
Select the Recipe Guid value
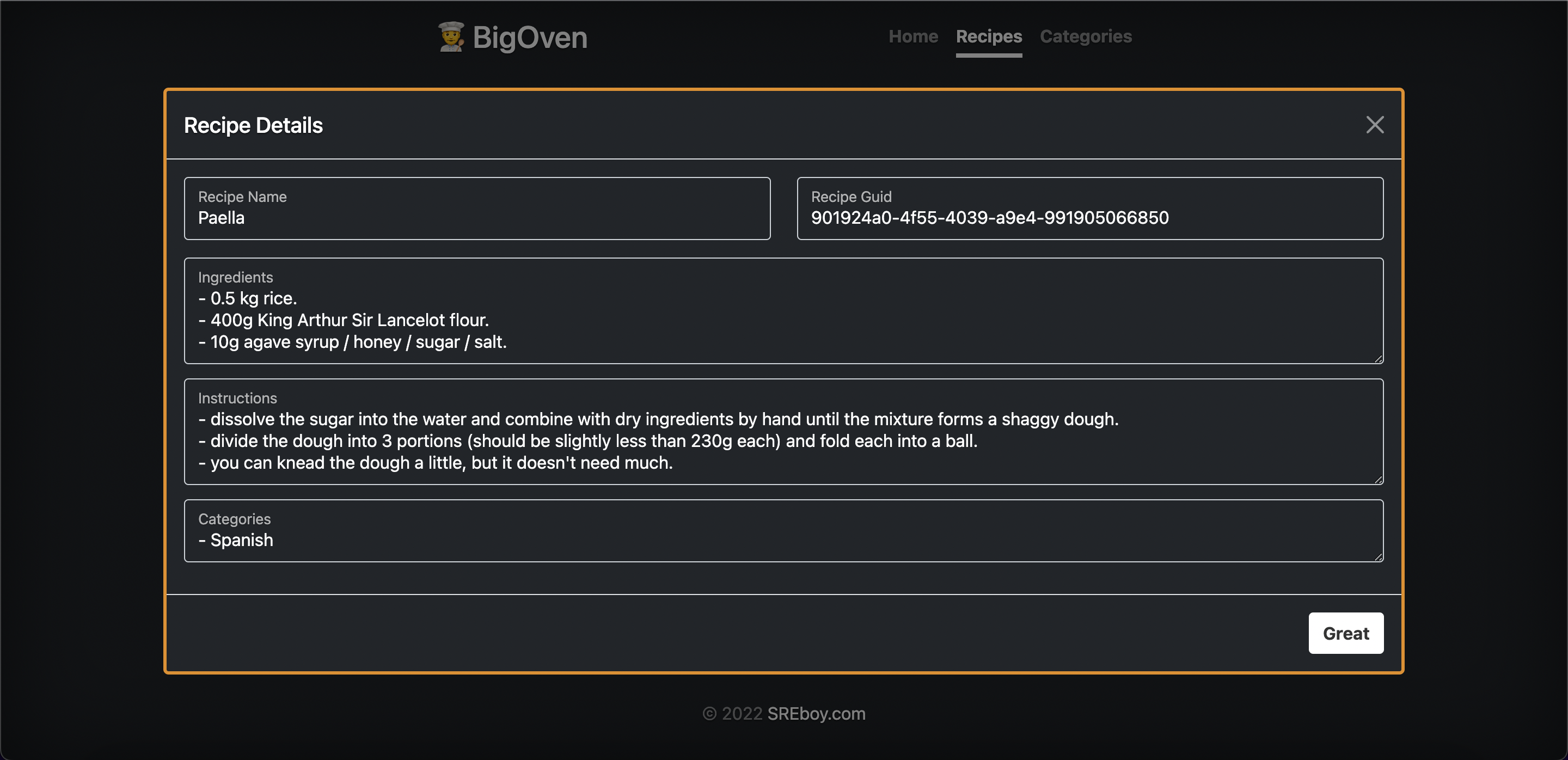click(x=990, y=218)
